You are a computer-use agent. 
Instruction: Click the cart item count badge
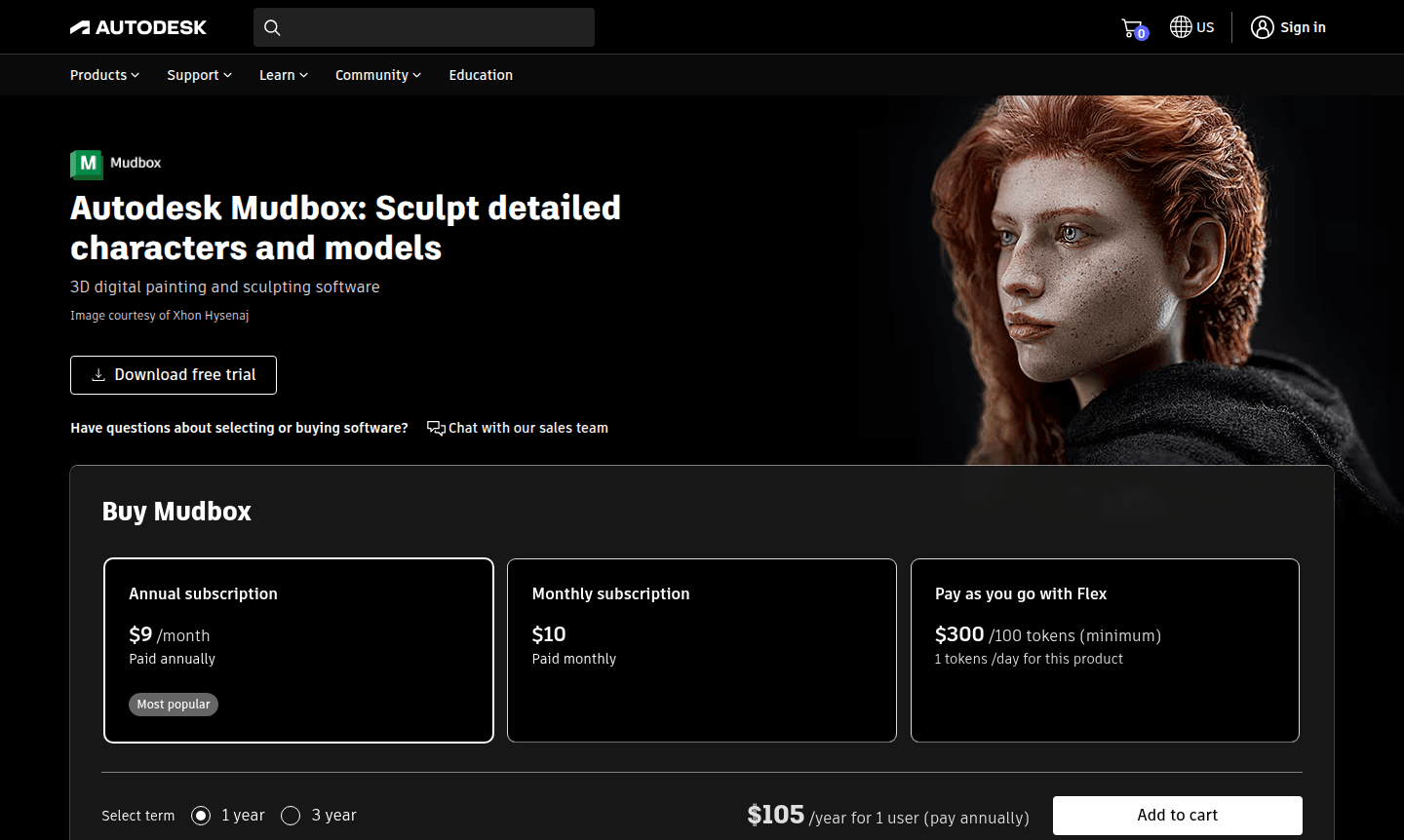coord(1141,34)
